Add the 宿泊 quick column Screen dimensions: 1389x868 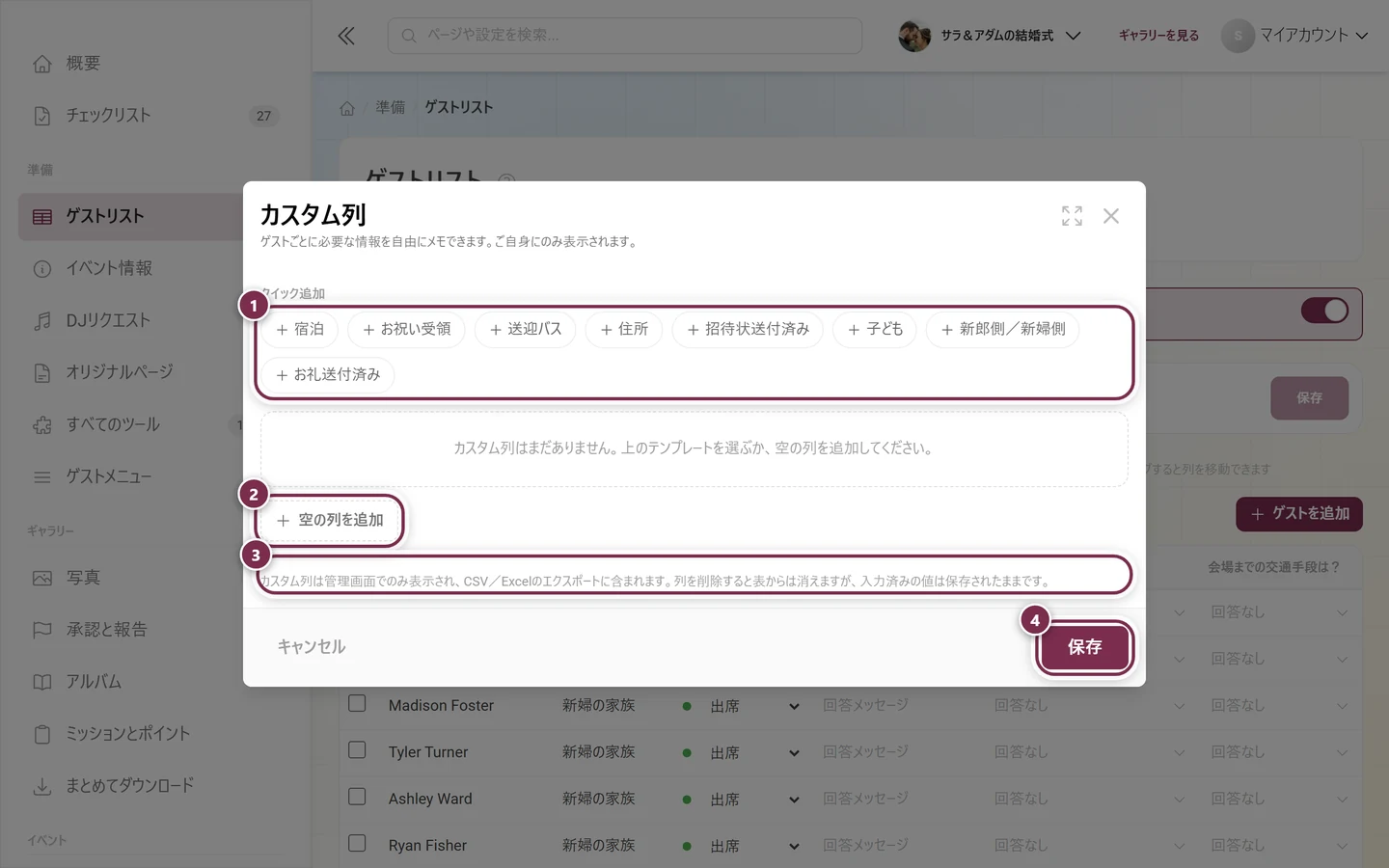[300, 329]
